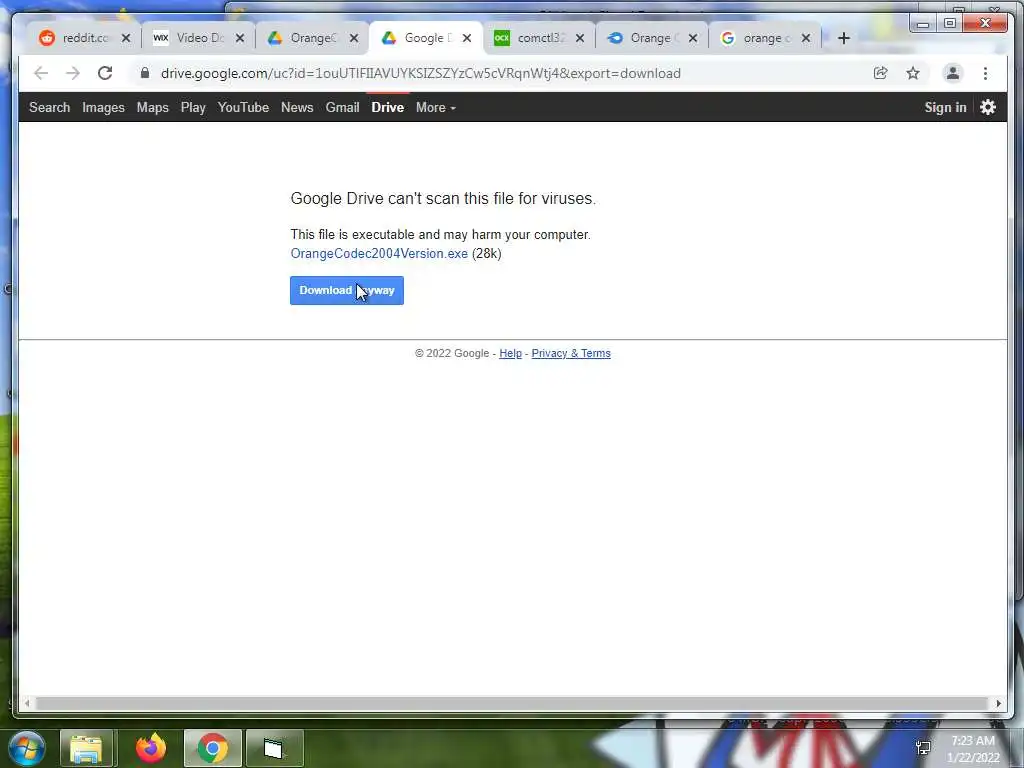Close the comctl32 tab
Viewport: 1024px width, 768px height.
point(580,38)
